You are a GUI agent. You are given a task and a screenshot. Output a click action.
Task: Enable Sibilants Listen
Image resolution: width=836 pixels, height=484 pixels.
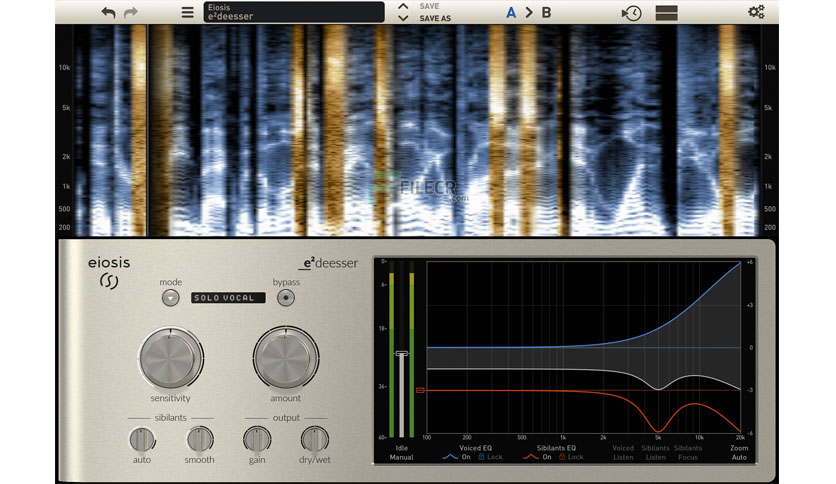pyautogui.click(x=655, y=453)
